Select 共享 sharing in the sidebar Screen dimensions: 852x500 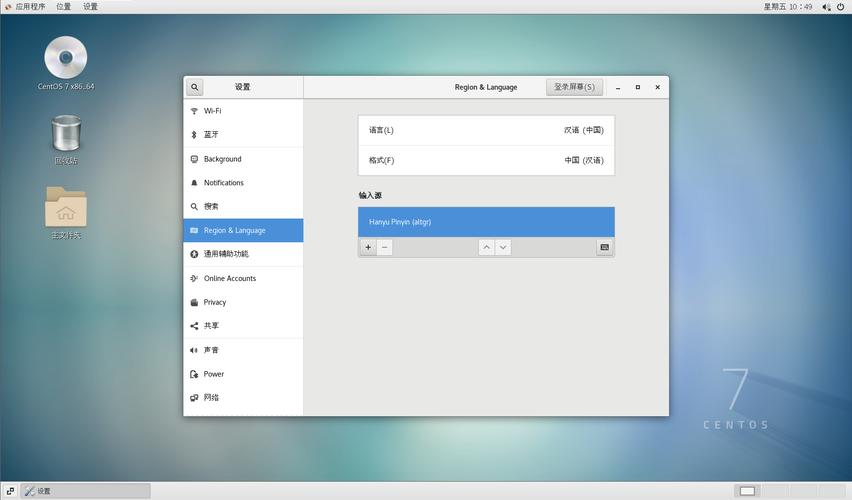[243, 326]
